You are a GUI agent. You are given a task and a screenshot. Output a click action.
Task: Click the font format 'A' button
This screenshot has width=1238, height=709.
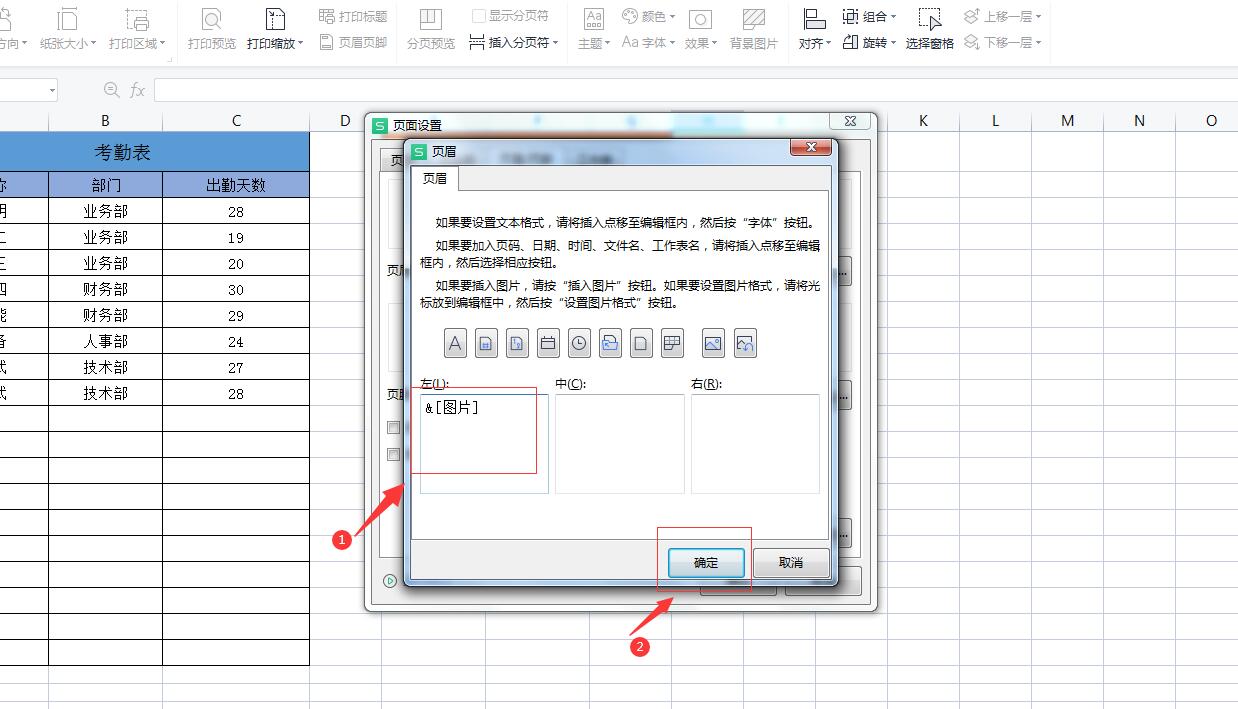tap(455, 343)
